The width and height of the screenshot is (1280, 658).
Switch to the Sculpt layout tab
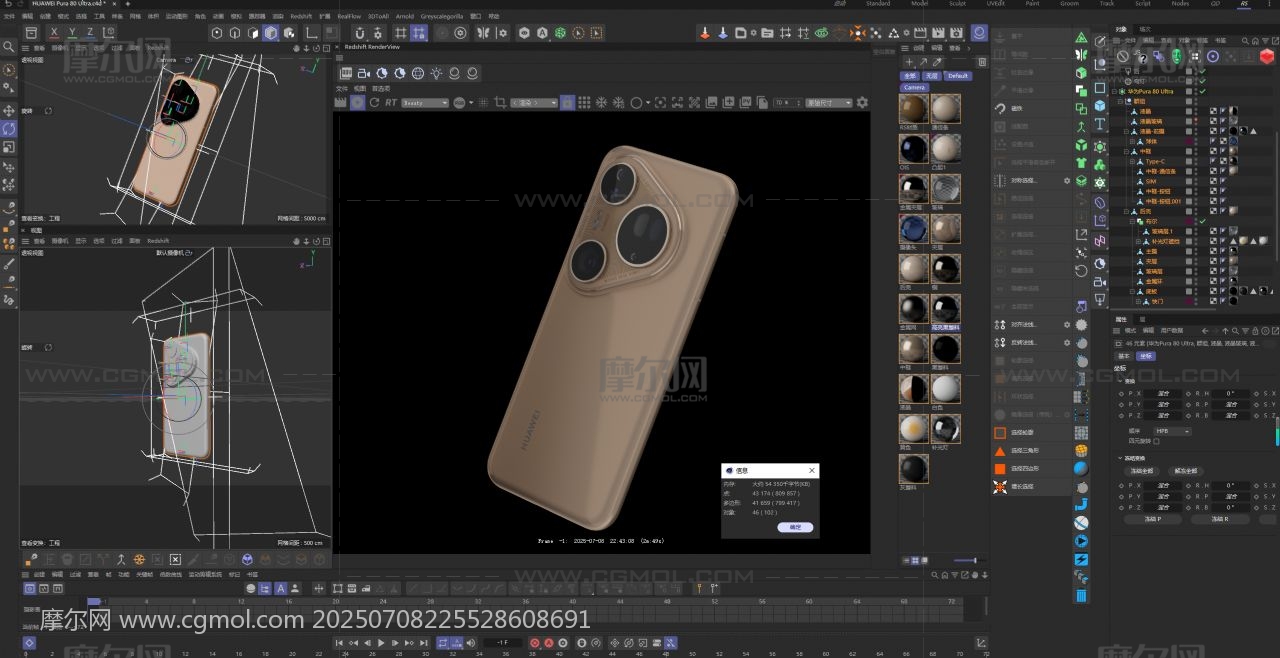[x=956, y=4]
